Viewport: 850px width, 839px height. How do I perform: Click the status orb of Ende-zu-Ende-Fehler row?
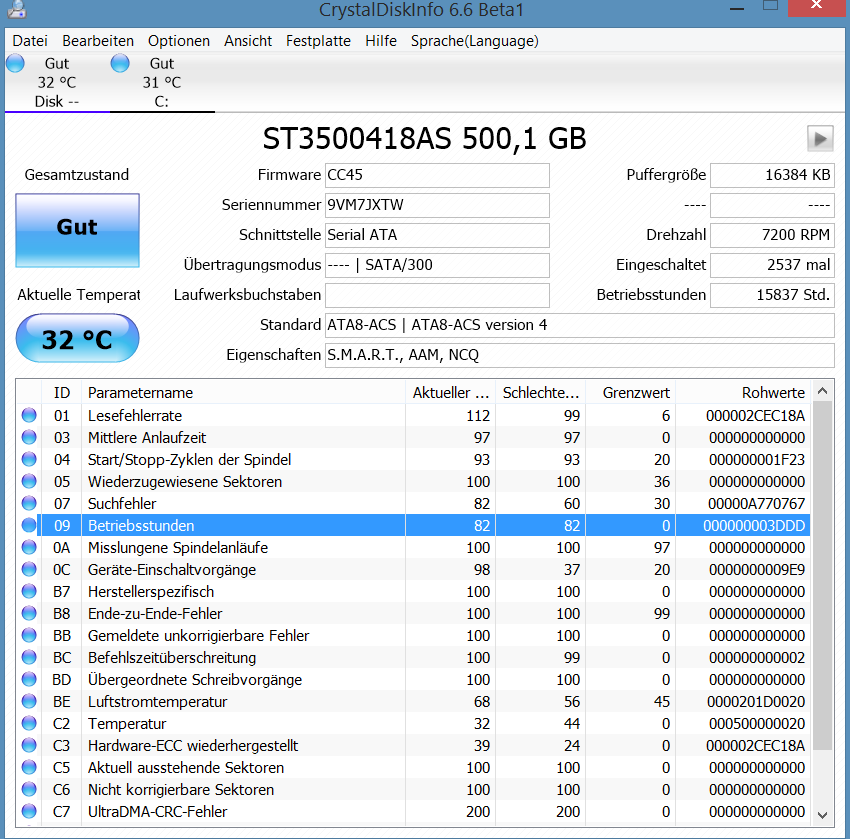coord(29,613)
